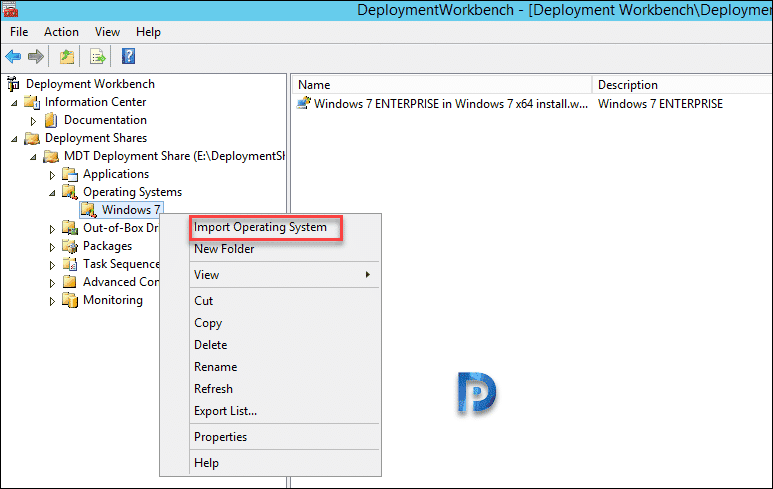Open Properties from the context menu
Image resolution: width=773 pixels, height=489 pixels.
(x=284, y=437)
